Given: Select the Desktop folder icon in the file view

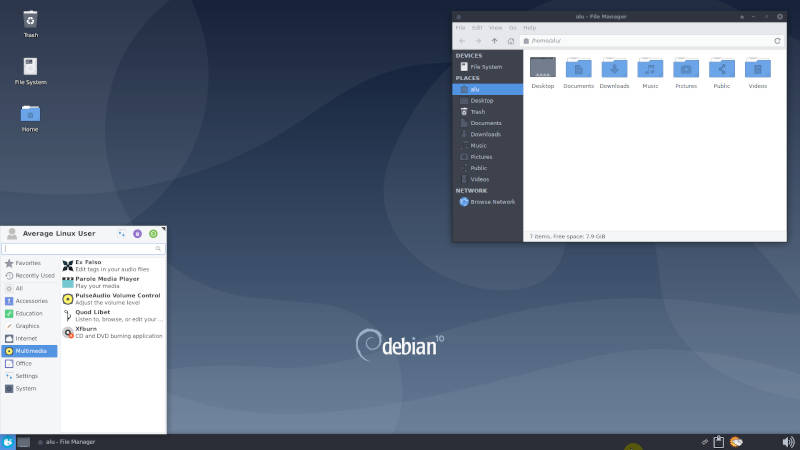Looking at the screenshot, I should pyautogui.click(x=543, y=67).
